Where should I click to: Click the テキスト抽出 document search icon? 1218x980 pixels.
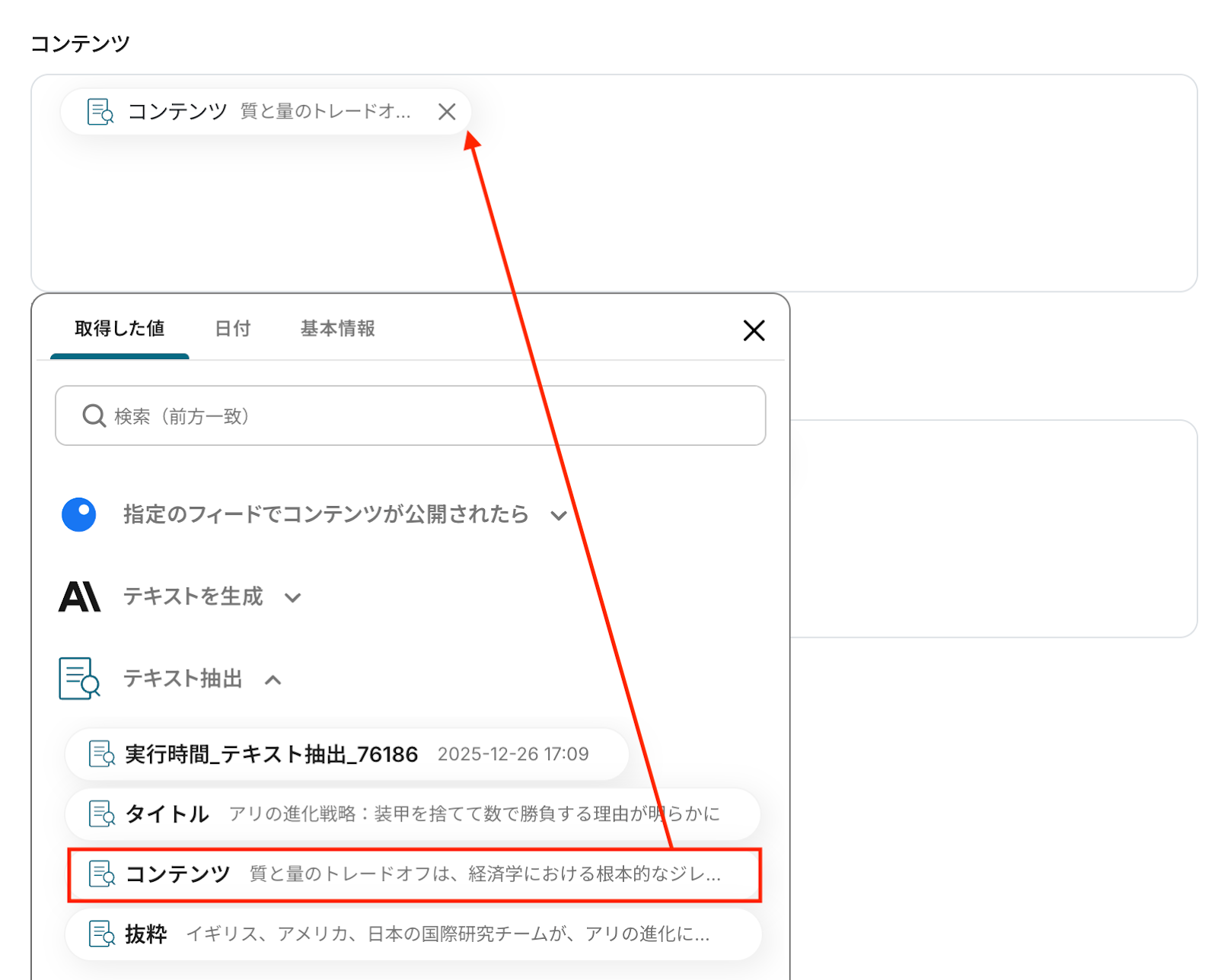coord(80,679)
